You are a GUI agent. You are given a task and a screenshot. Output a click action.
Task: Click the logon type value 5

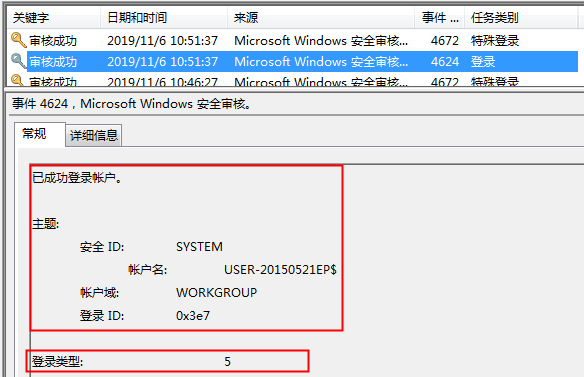[x=227, y=361]
